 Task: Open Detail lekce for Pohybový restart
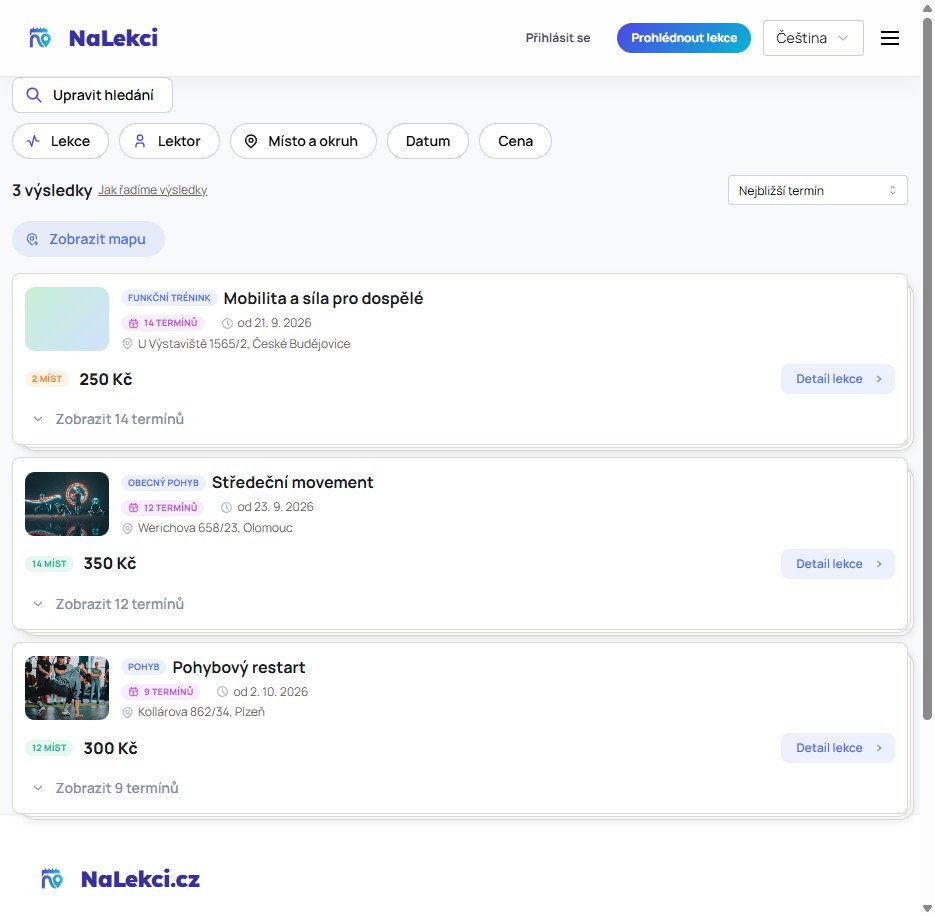click(x=838, y=748)
